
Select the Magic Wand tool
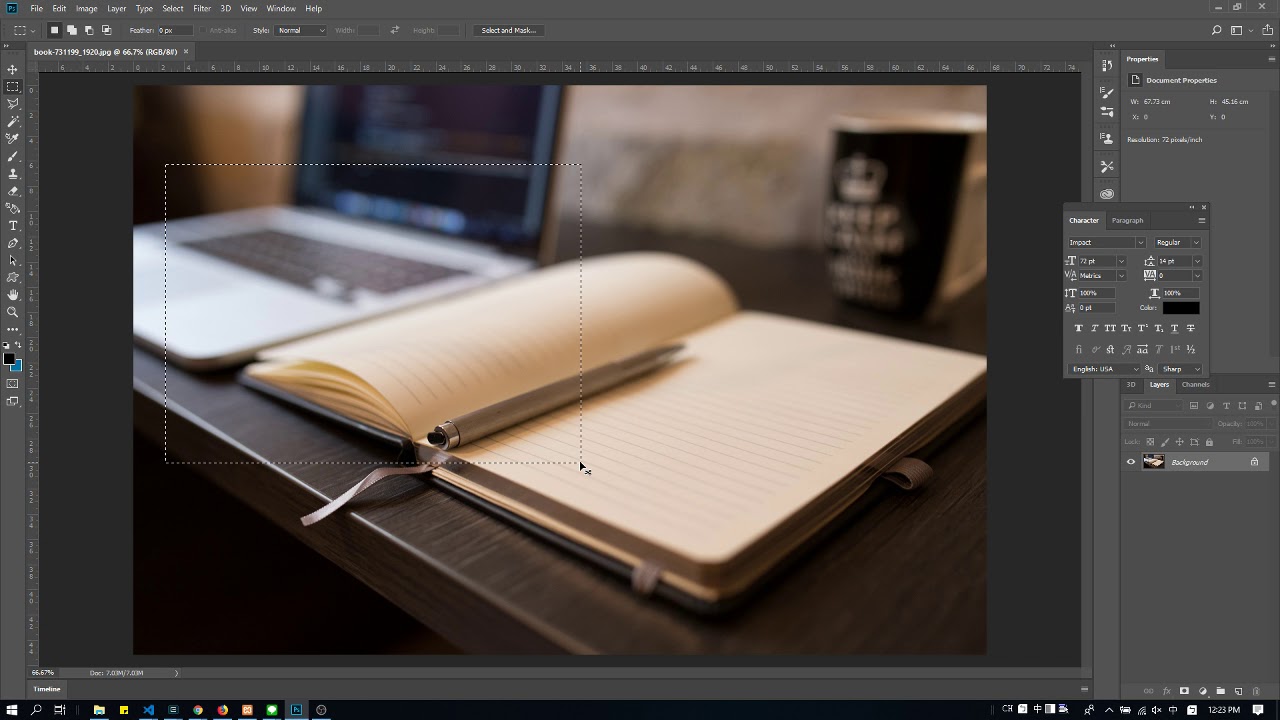coord(13,121)
